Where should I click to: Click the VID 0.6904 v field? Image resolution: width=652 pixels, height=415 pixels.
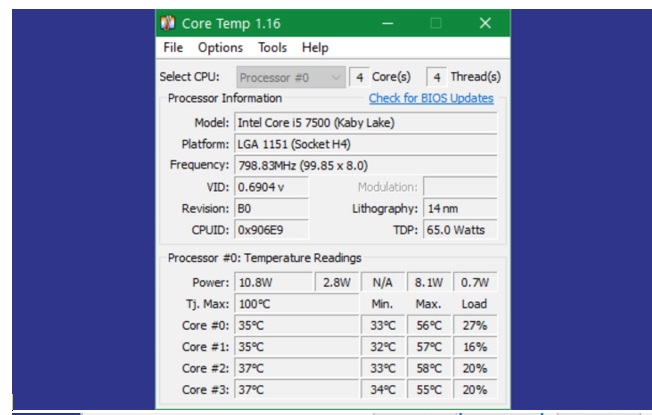271,187
